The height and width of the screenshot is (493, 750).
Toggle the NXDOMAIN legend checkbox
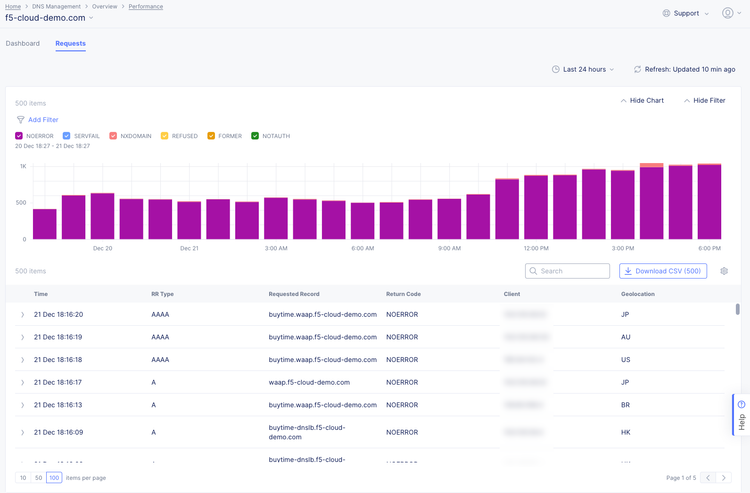point(113,136)
